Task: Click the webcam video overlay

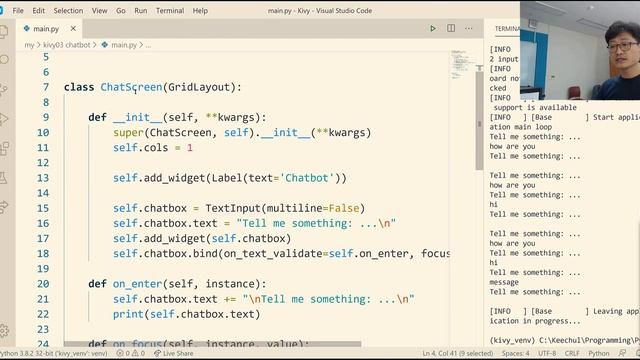Action: [x=580, y=51]
